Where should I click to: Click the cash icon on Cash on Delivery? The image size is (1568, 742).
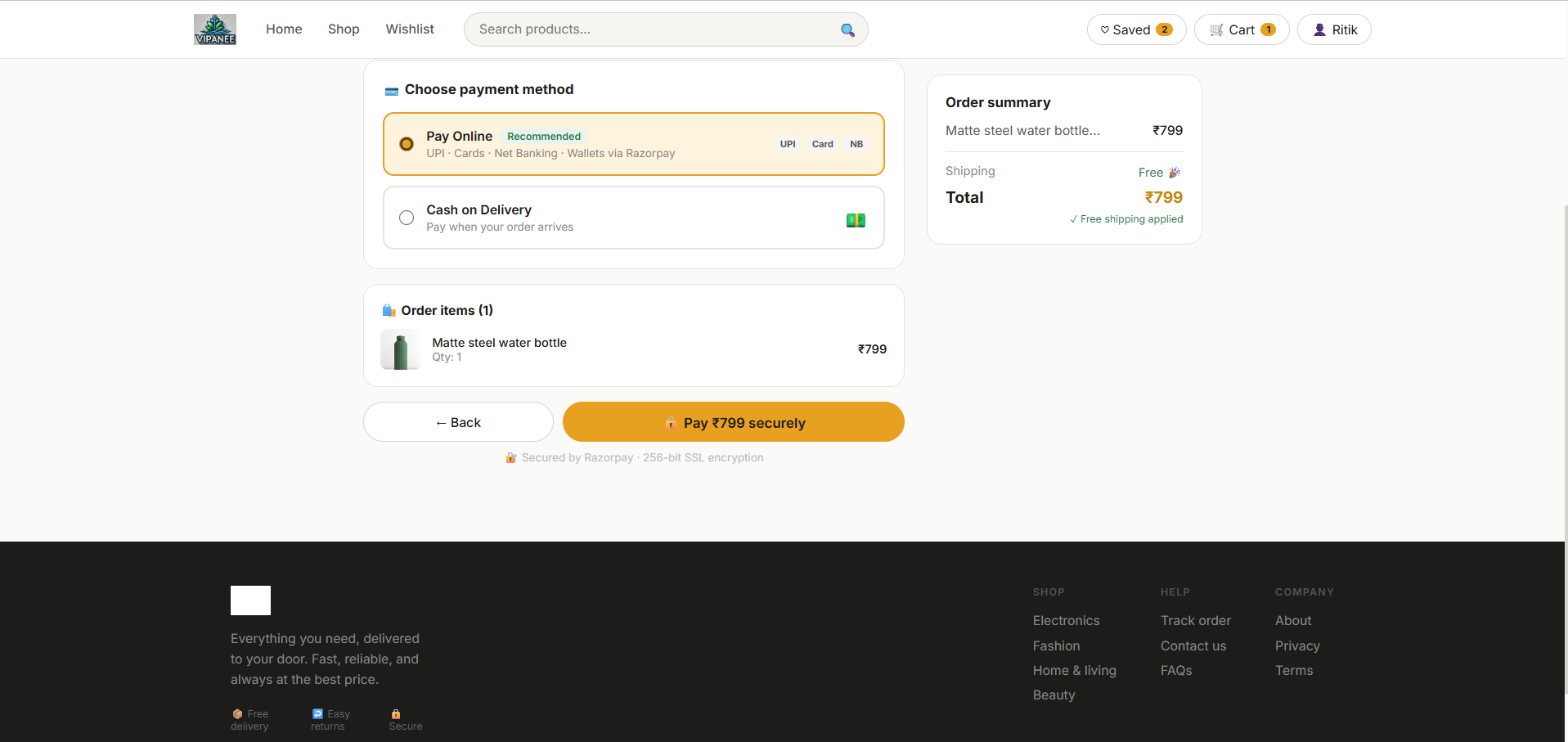click(856, 220)
